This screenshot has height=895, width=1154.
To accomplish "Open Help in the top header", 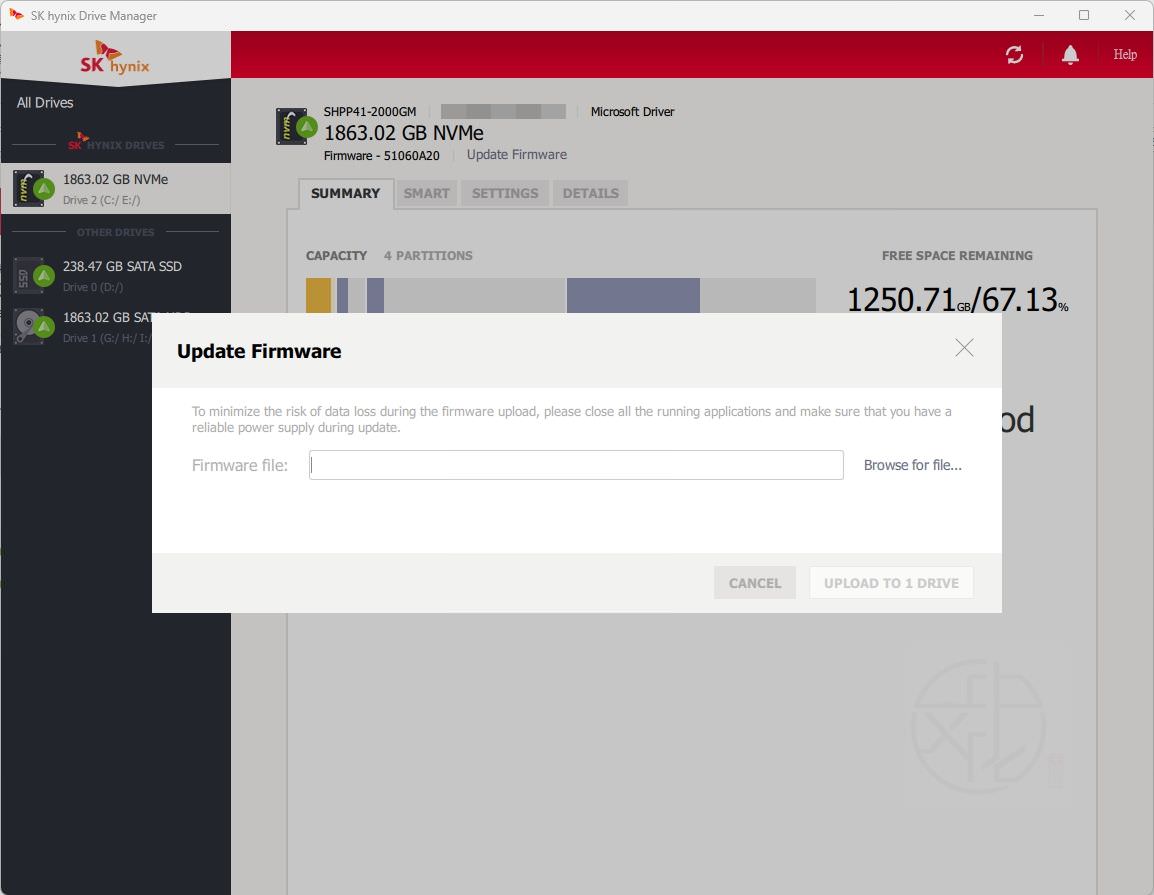I will pyautogui.click(x=1125, y=55).
